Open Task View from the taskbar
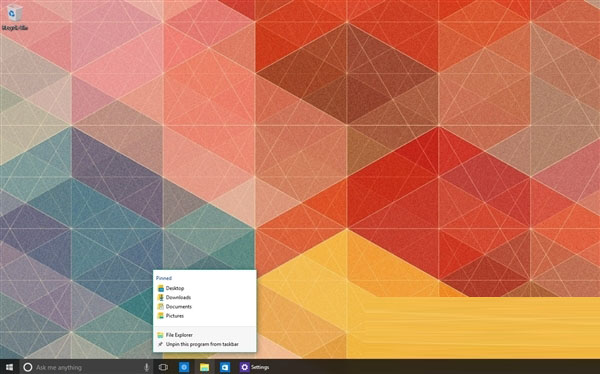 tap(163, 367)
